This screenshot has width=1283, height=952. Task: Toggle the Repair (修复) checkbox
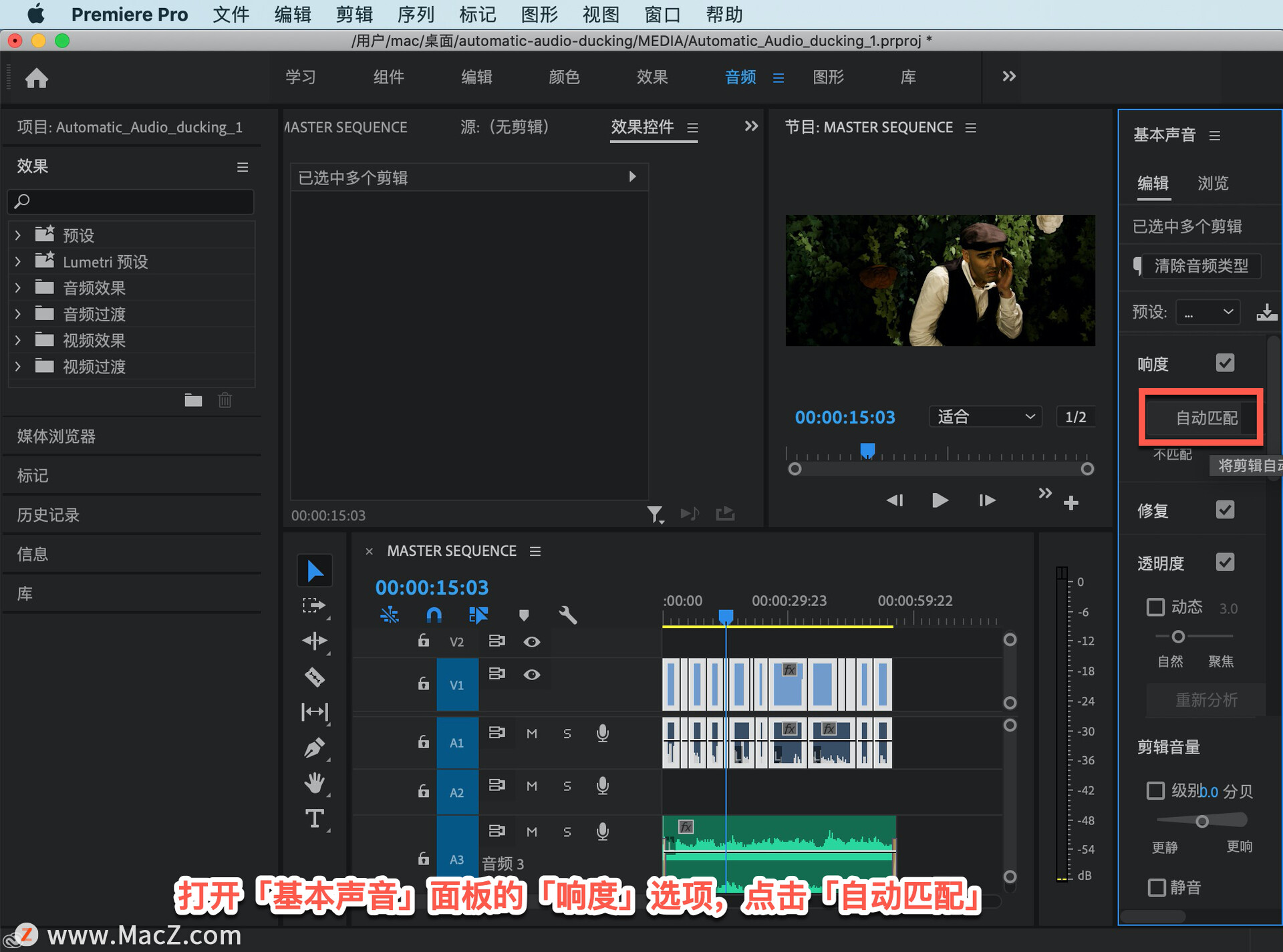(1225, 510)
